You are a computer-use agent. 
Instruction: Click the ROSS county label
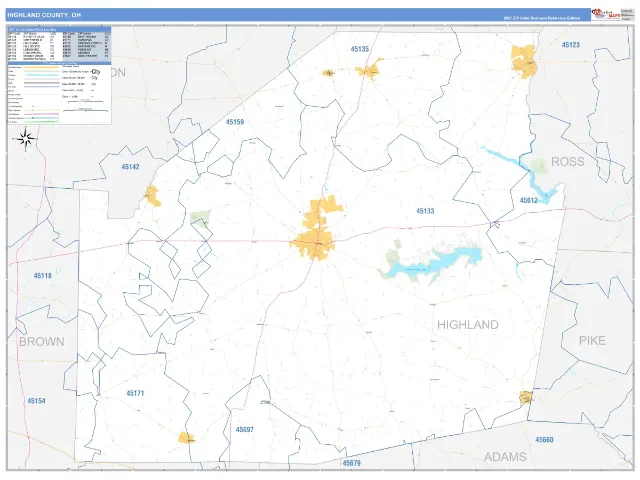[x=567, y=162]
